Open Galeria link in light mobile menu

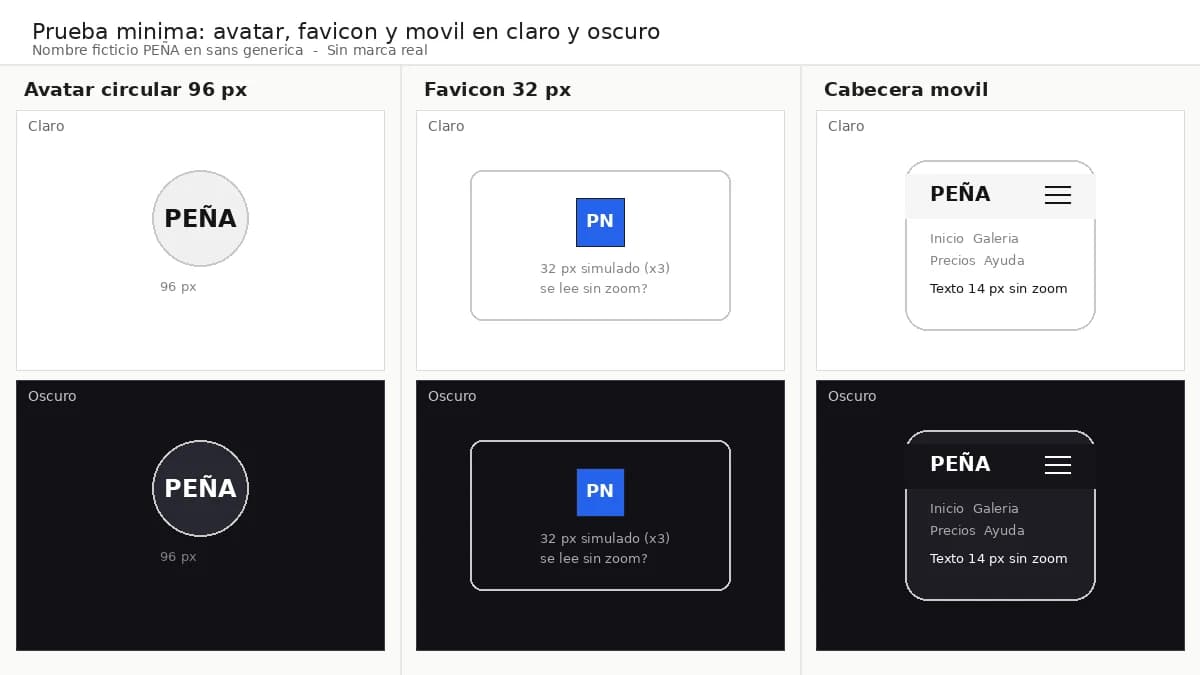click(996, 238)
